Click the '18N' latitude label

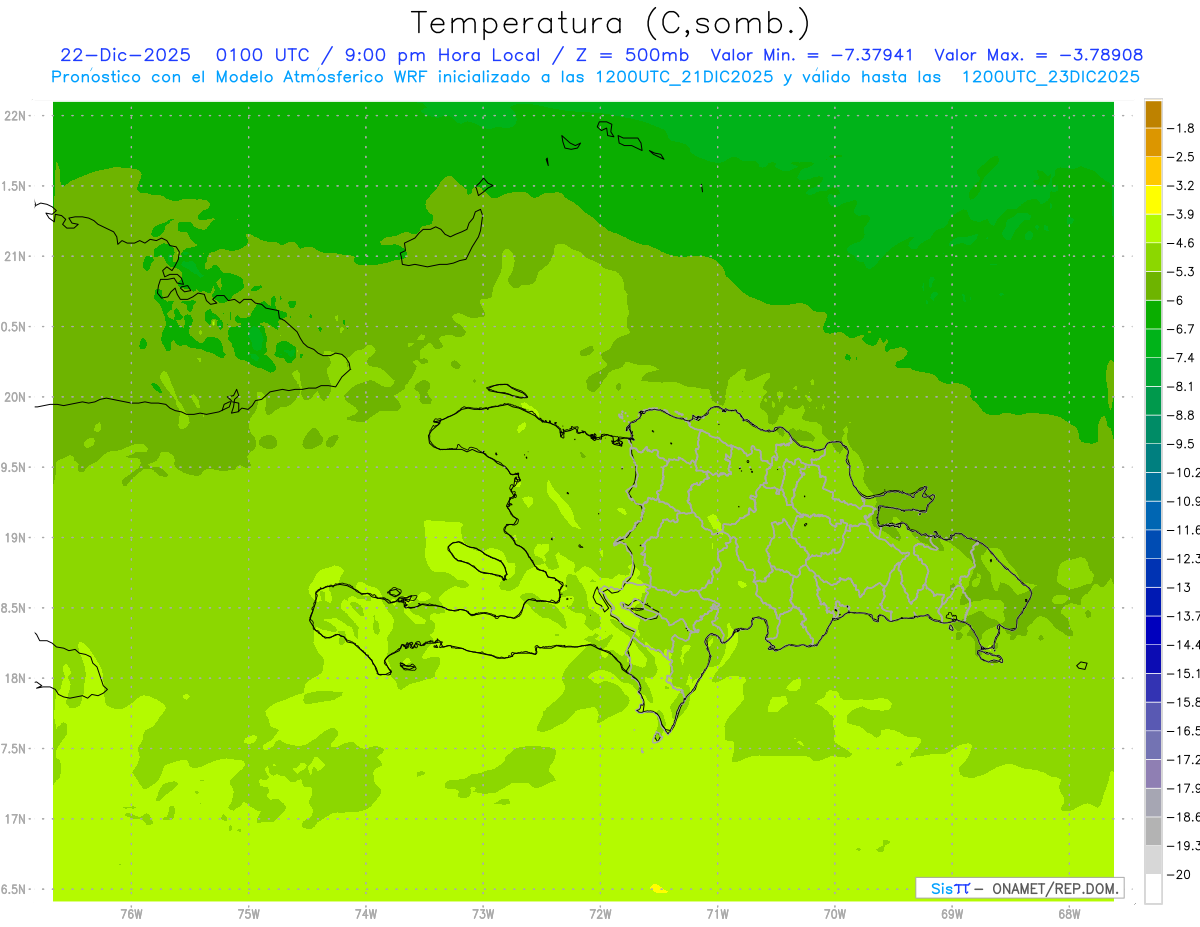pyautogui.click(x=16, y=678)
